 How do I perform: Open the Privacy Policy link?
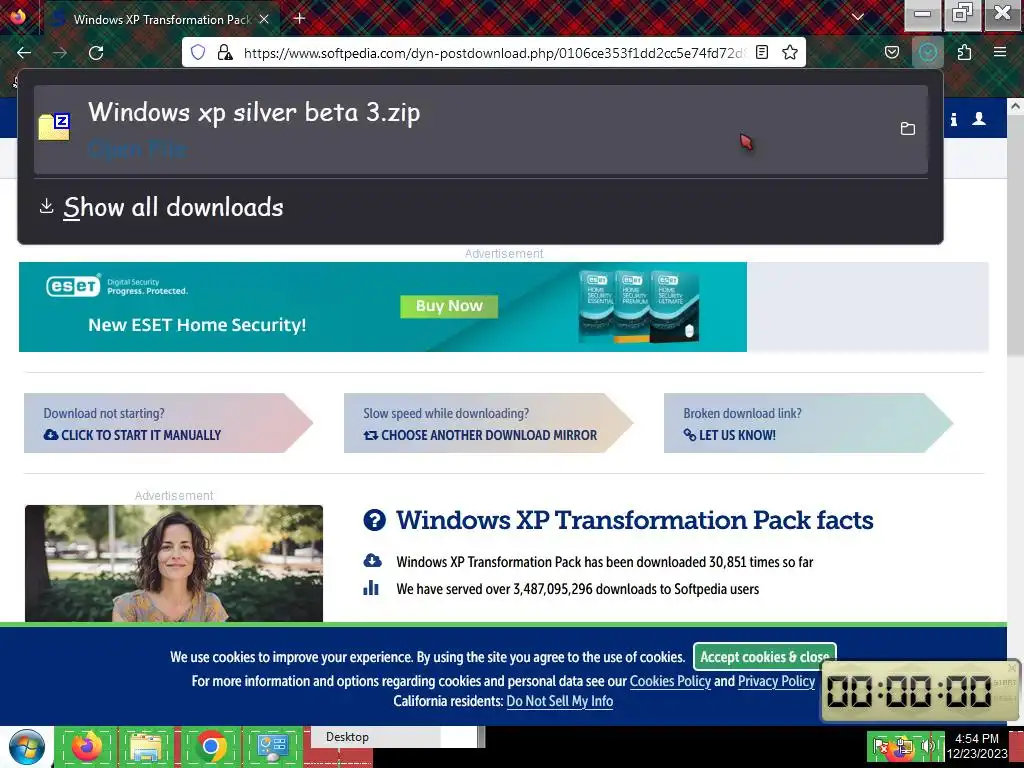[x=776, y=681]
